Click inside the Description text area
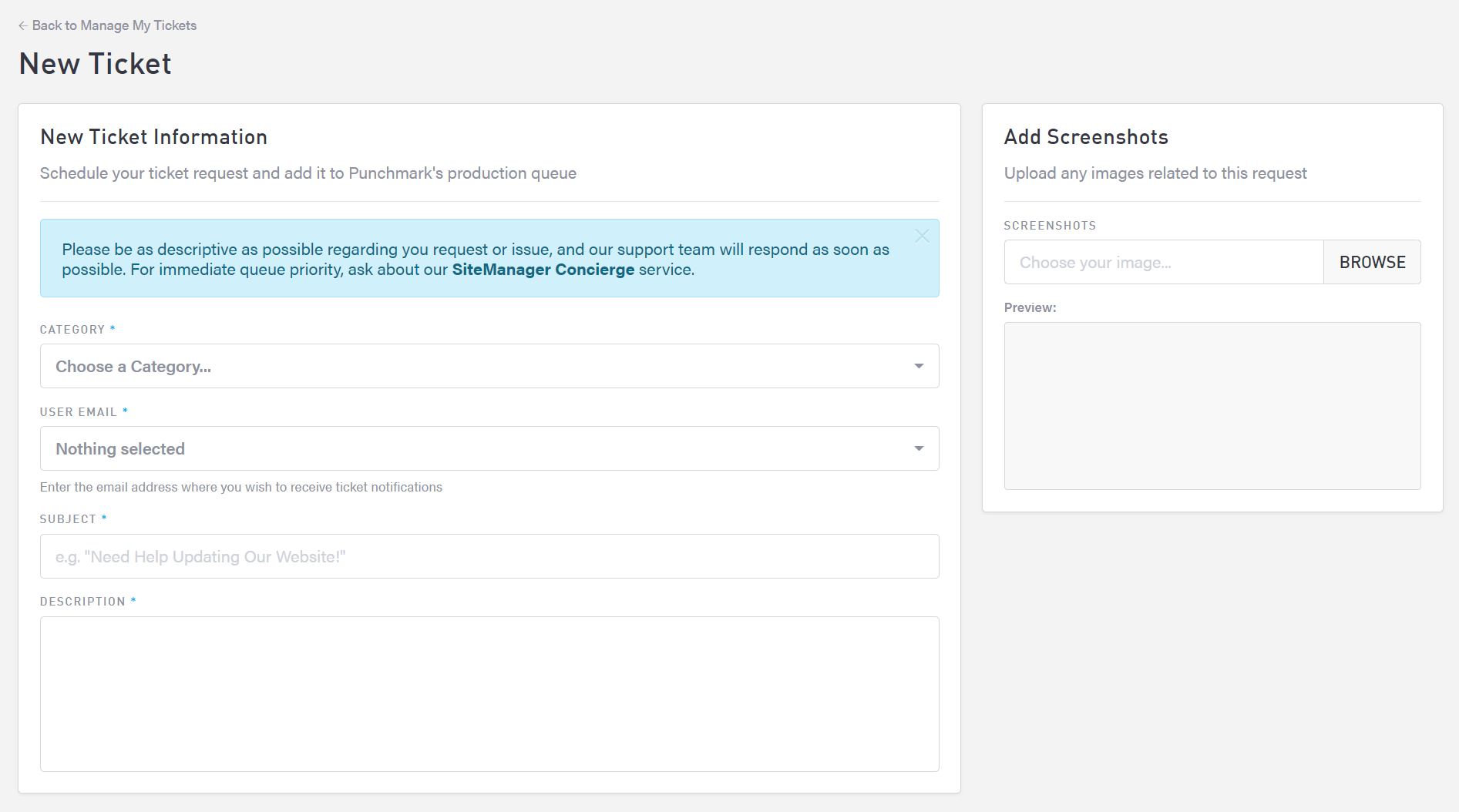The height and width of the screenshot is (812, 1459). tap(489, 693)
